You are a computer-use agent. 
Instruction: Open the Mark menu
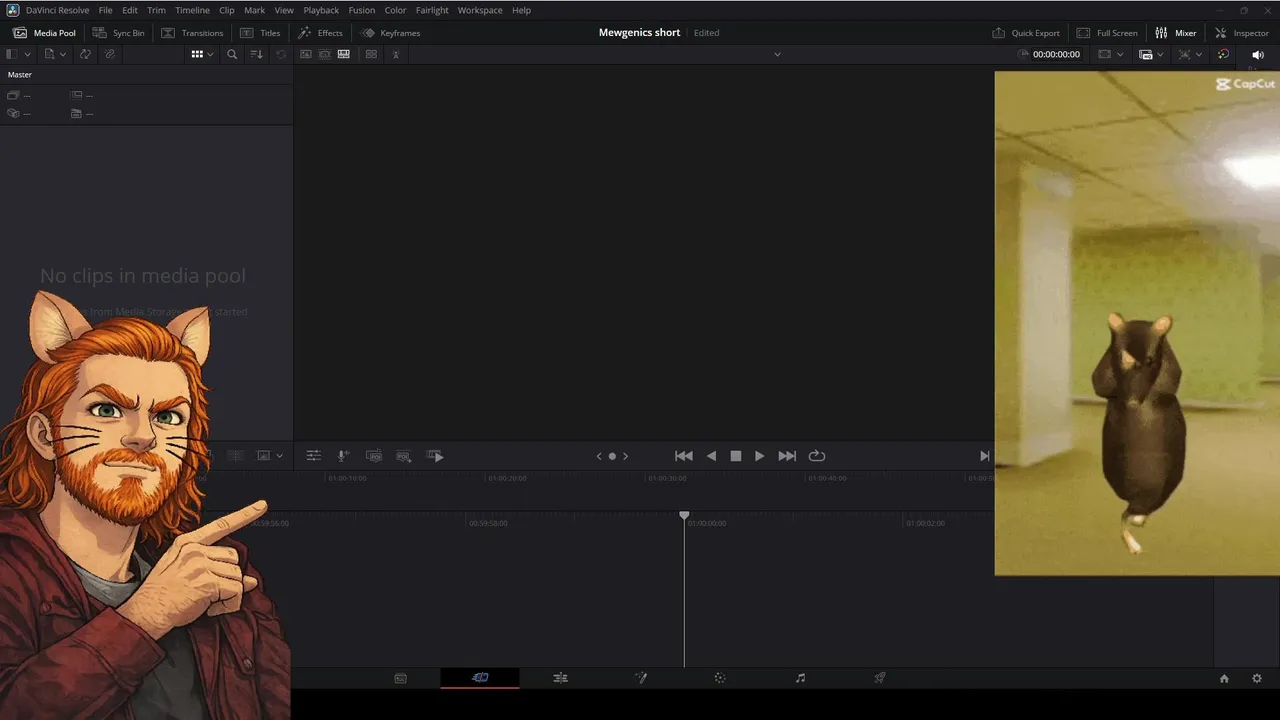[x=254, y=10]
